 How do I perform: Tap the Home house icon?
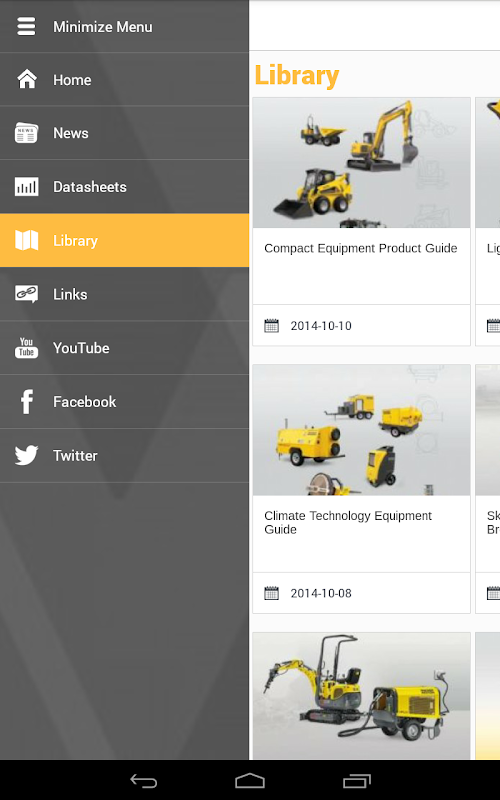point(27,80)
